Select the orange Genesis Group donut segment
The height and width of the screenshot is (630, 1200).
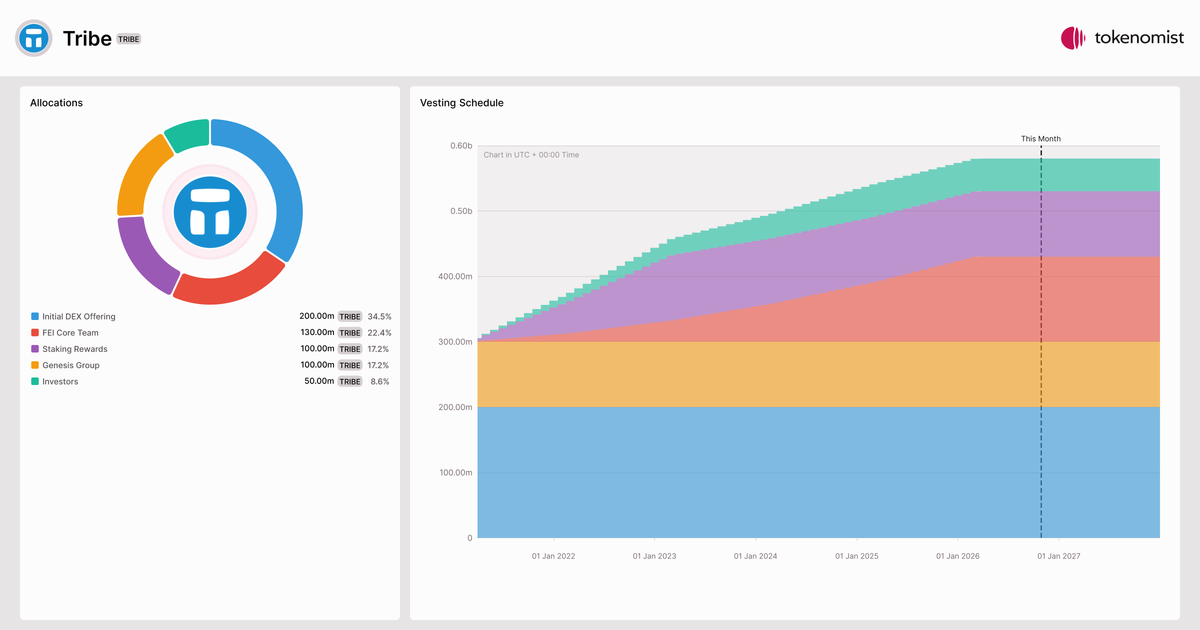point(140,176)
